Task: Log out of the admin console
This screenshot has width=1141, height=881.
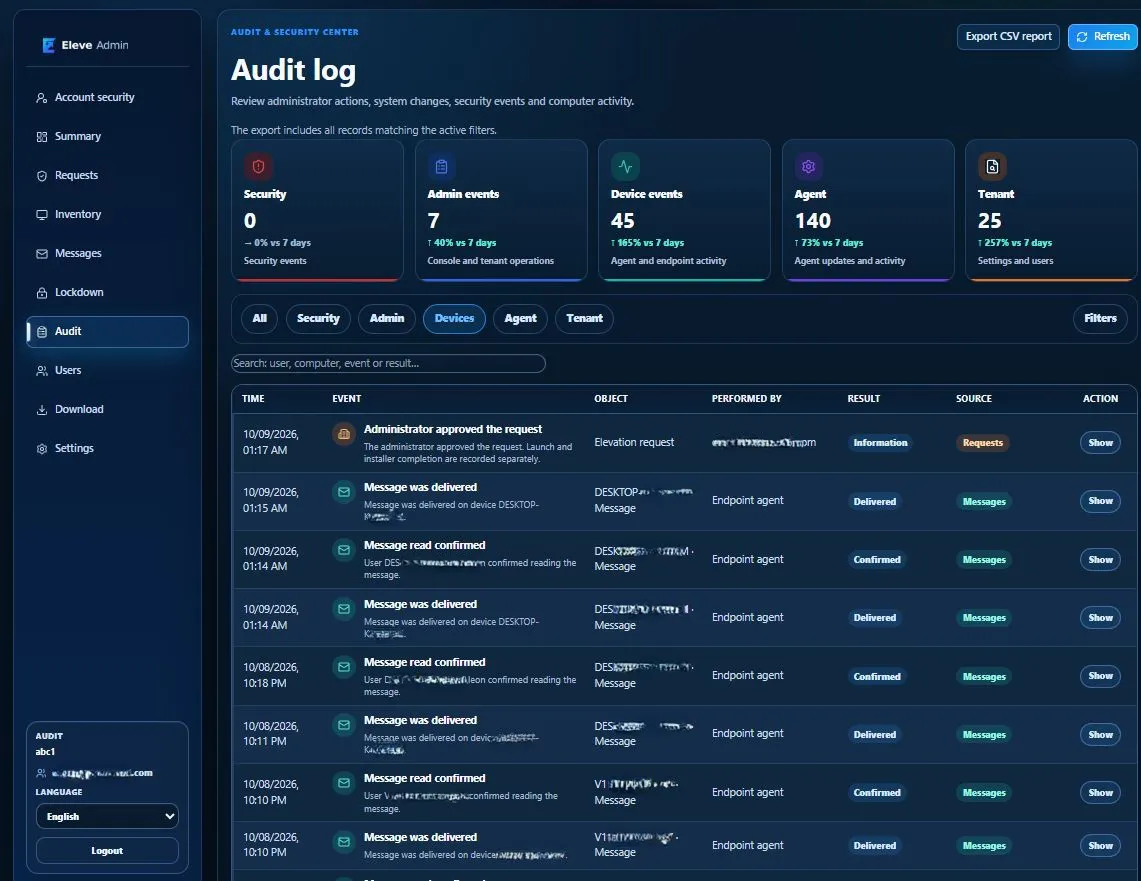Action: 107,850
